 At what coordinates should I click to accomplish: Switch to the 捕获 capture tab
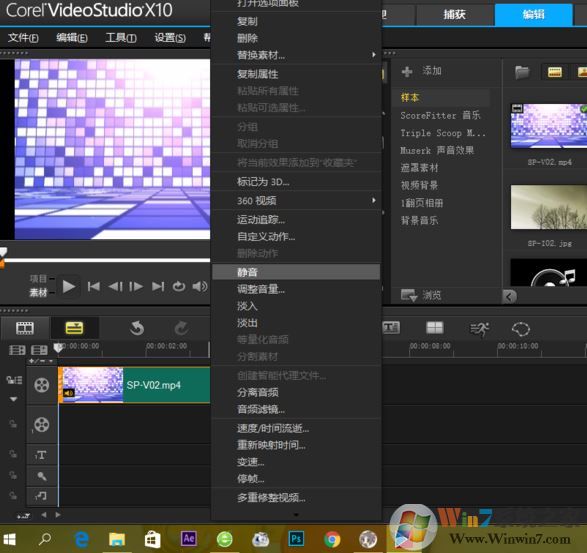pyautogui.click(x=454, y=15)
